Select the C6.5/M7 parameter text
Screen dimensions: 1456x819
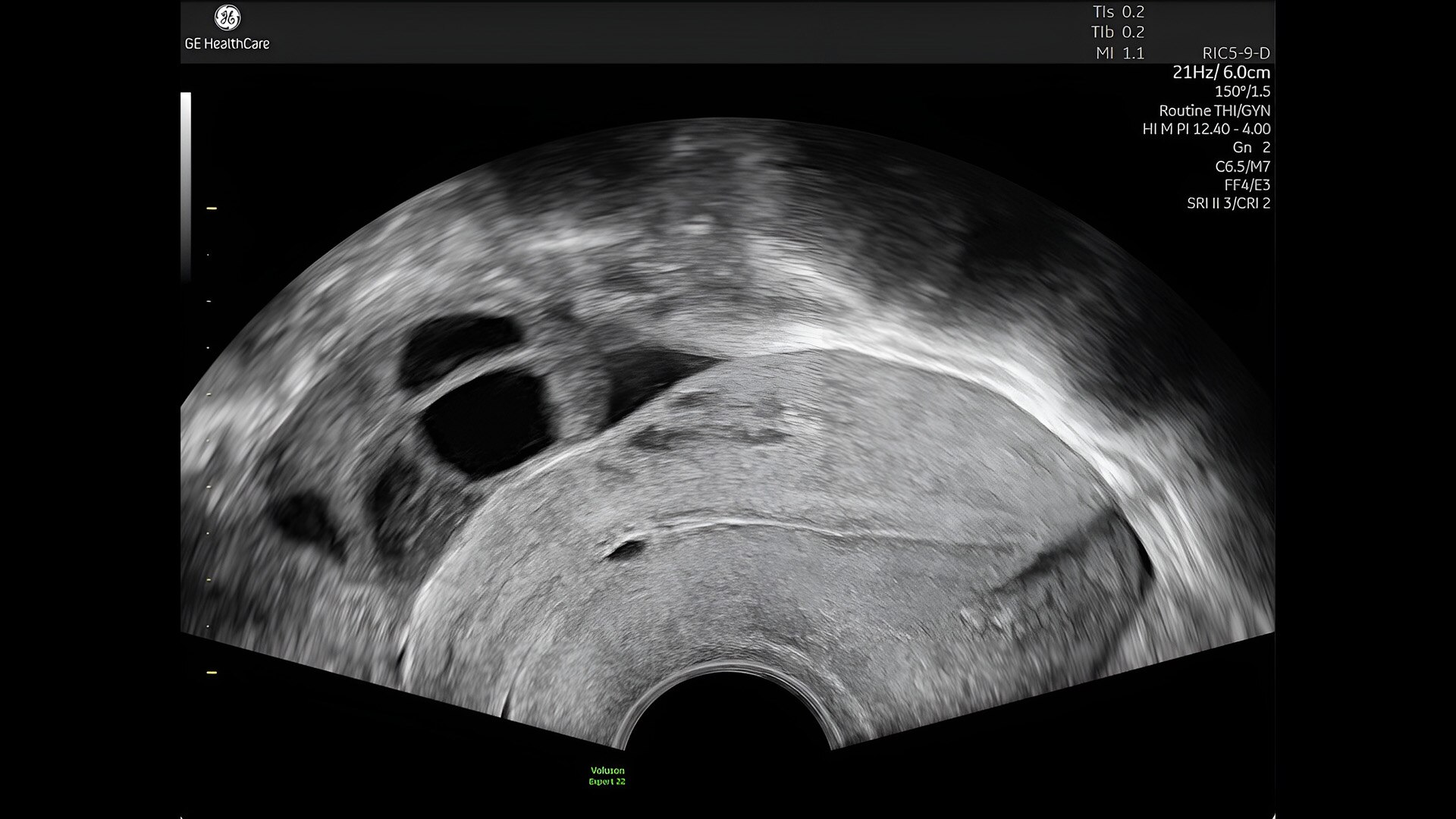pos(1242,166)
